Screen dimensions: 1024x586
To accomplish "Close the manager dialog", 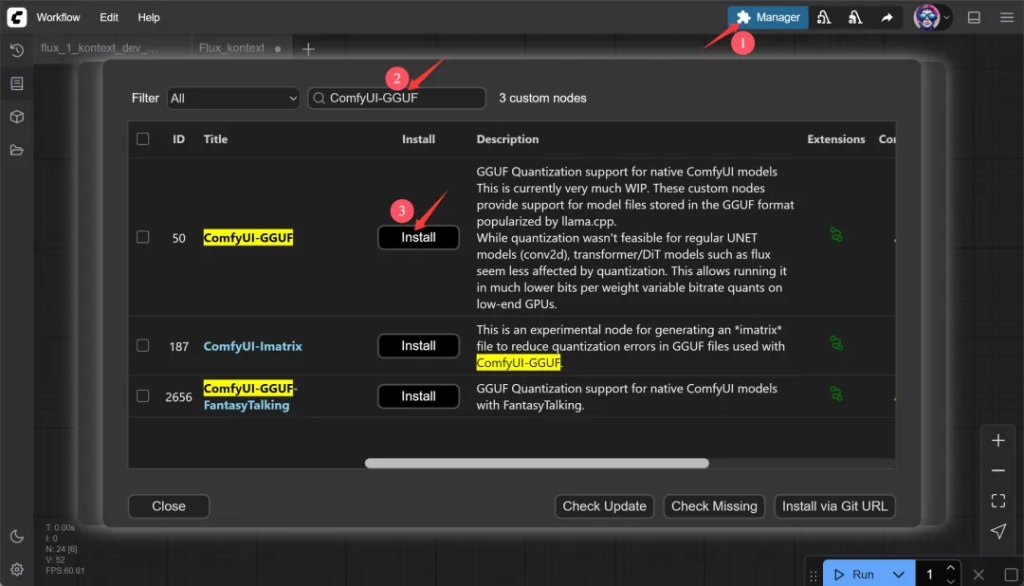I will click(168, 506).
